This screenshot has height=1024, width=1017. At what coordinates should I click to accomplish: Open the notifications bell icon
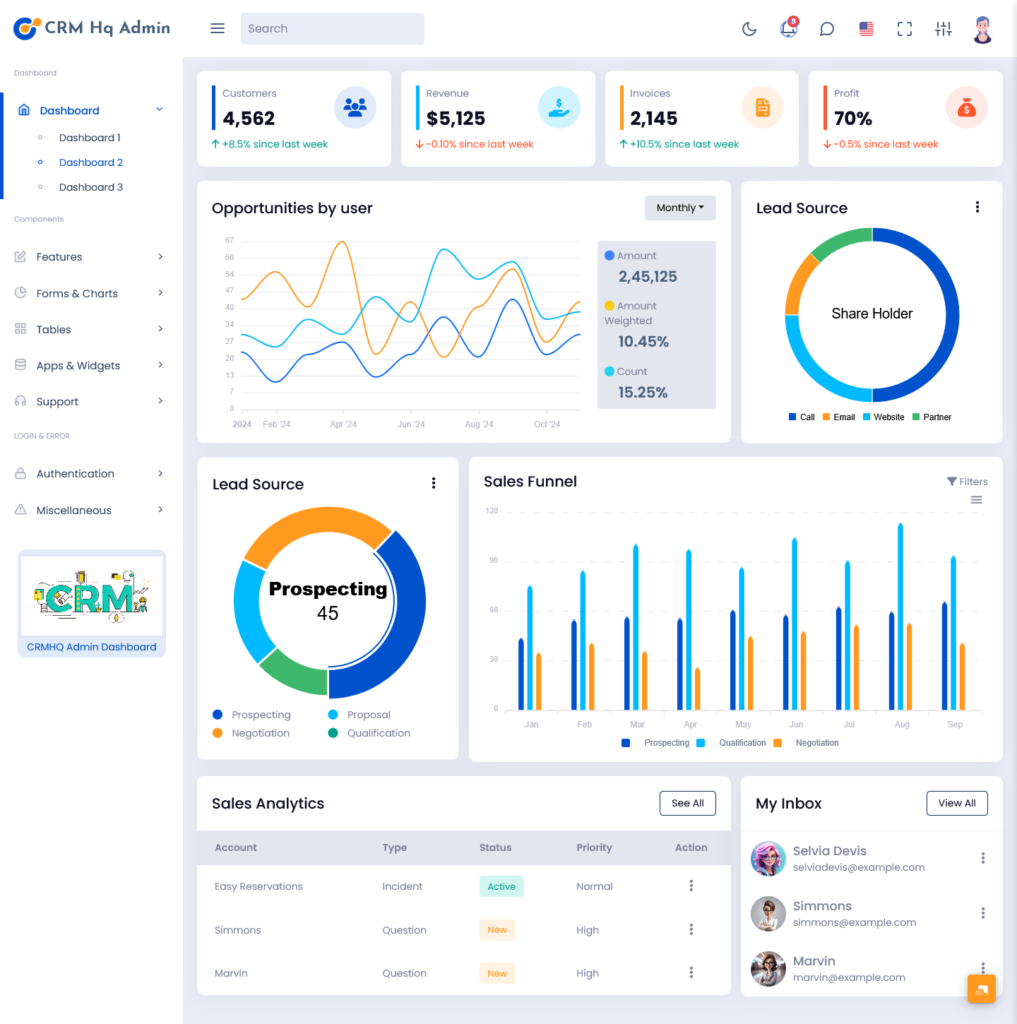point(788,29)
